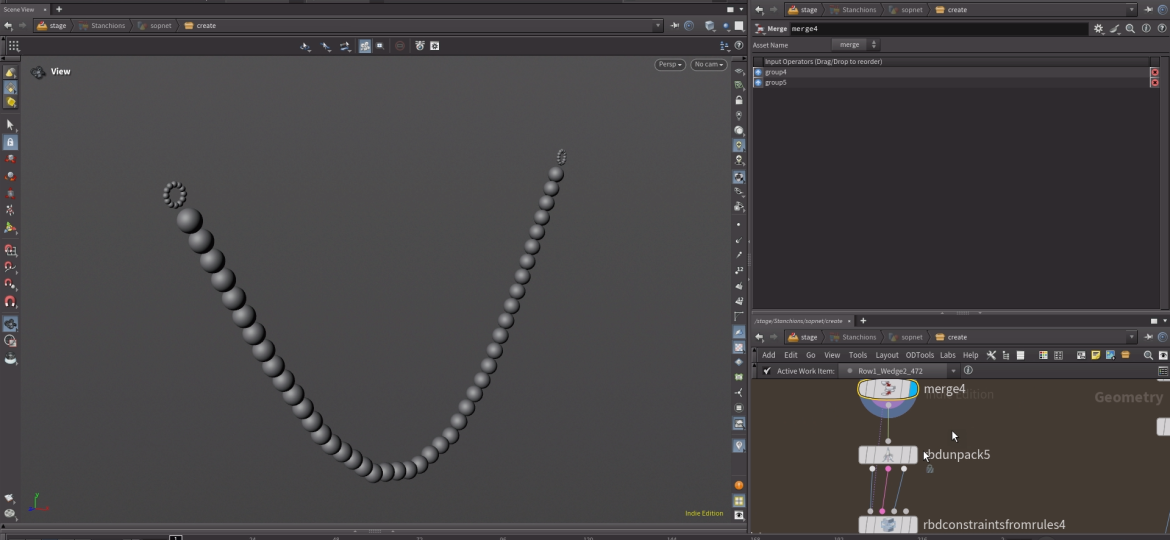Add a new tab next to Scene View

coord(59,9)
